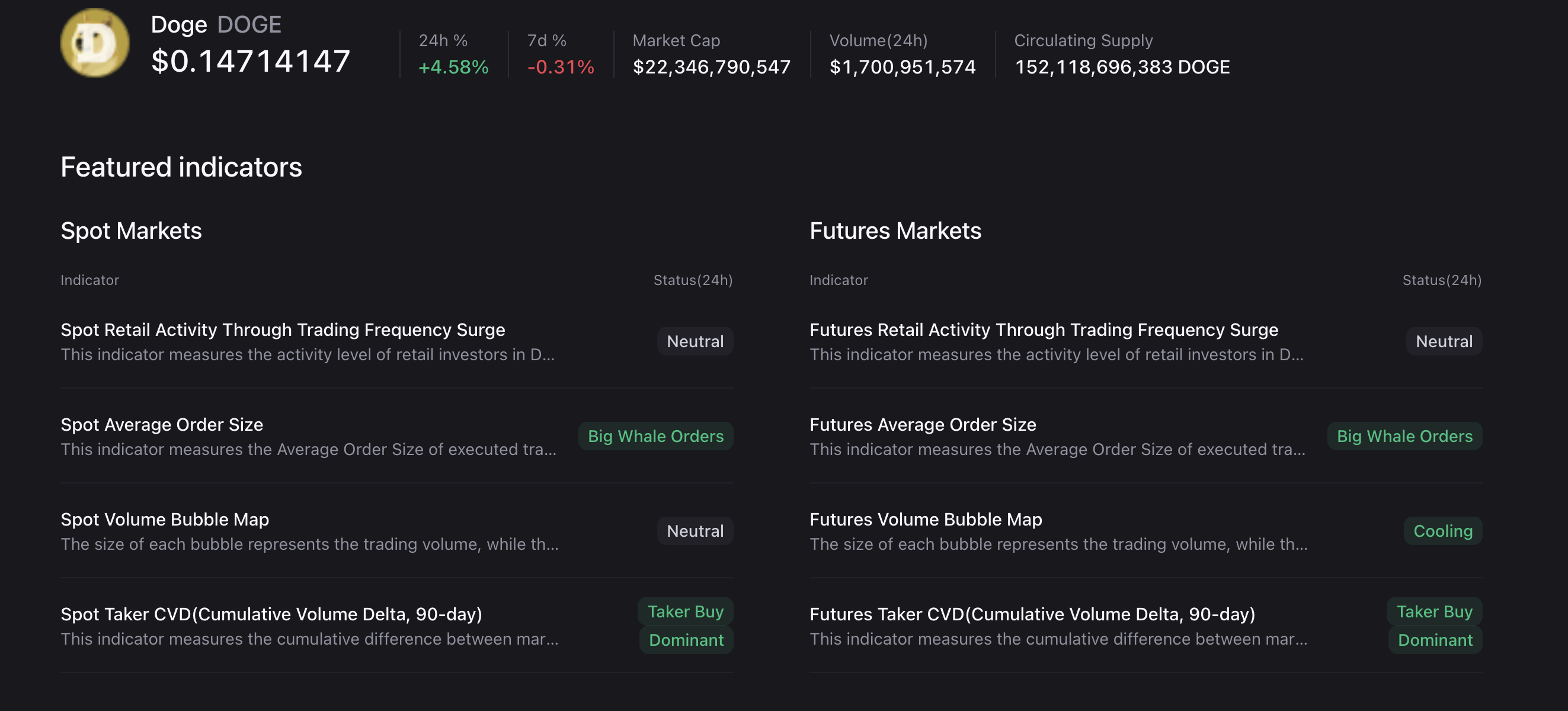
Task: Expand the Futures Taker CVD description text
Action: point(1058,639)
